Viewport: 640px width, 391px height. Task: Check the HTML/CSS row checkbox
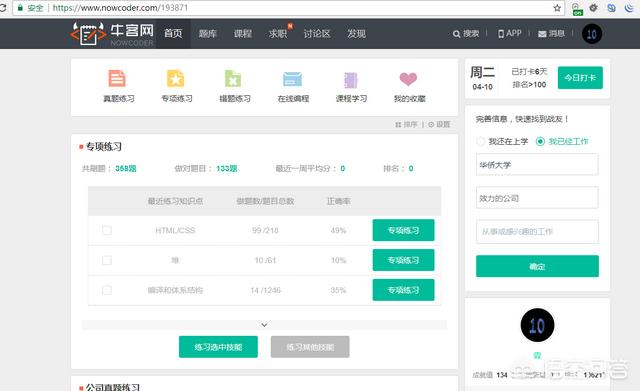pyautogui.click(x=107, y=230)
